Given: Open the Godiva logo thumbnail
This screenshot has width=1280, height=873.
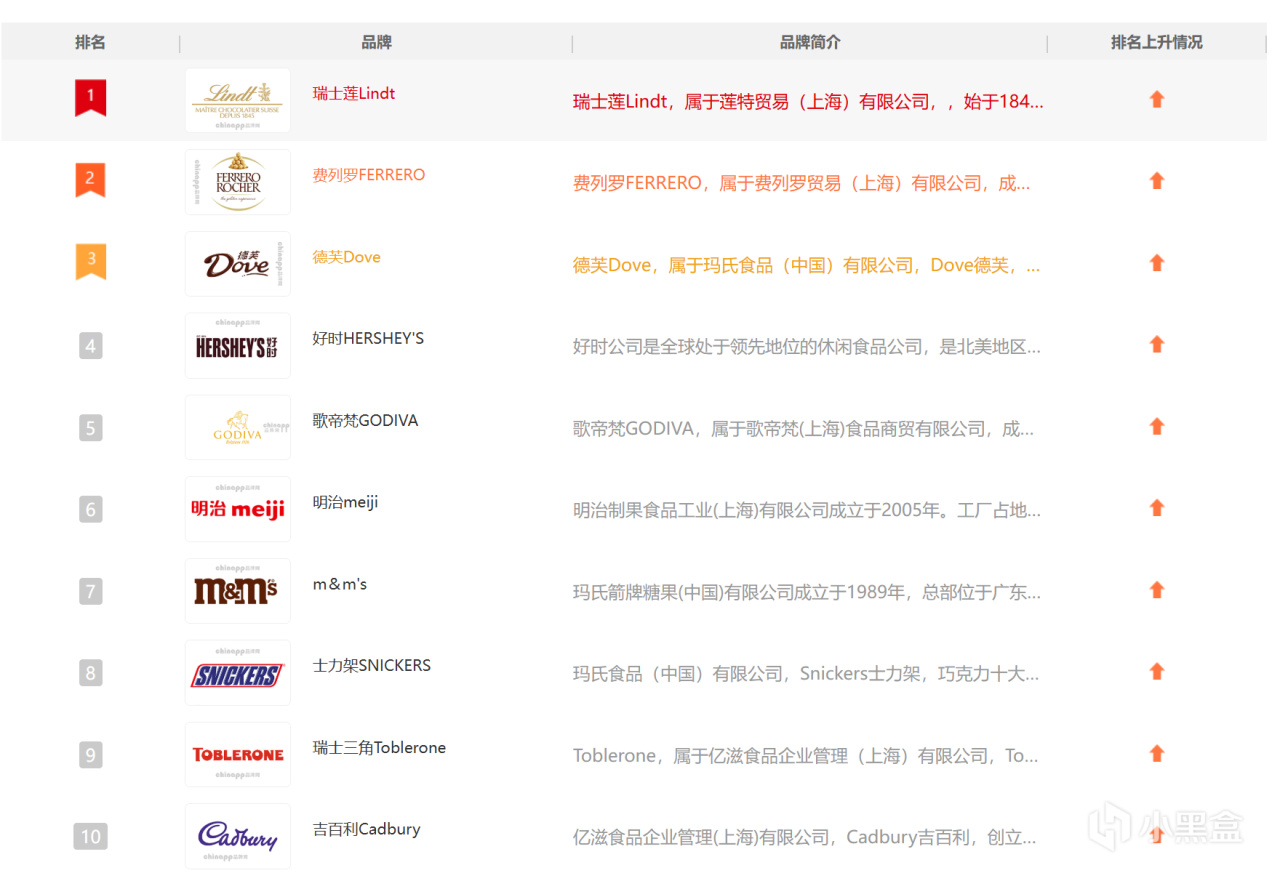Looking at the screenshot, I should click(238, 428).
